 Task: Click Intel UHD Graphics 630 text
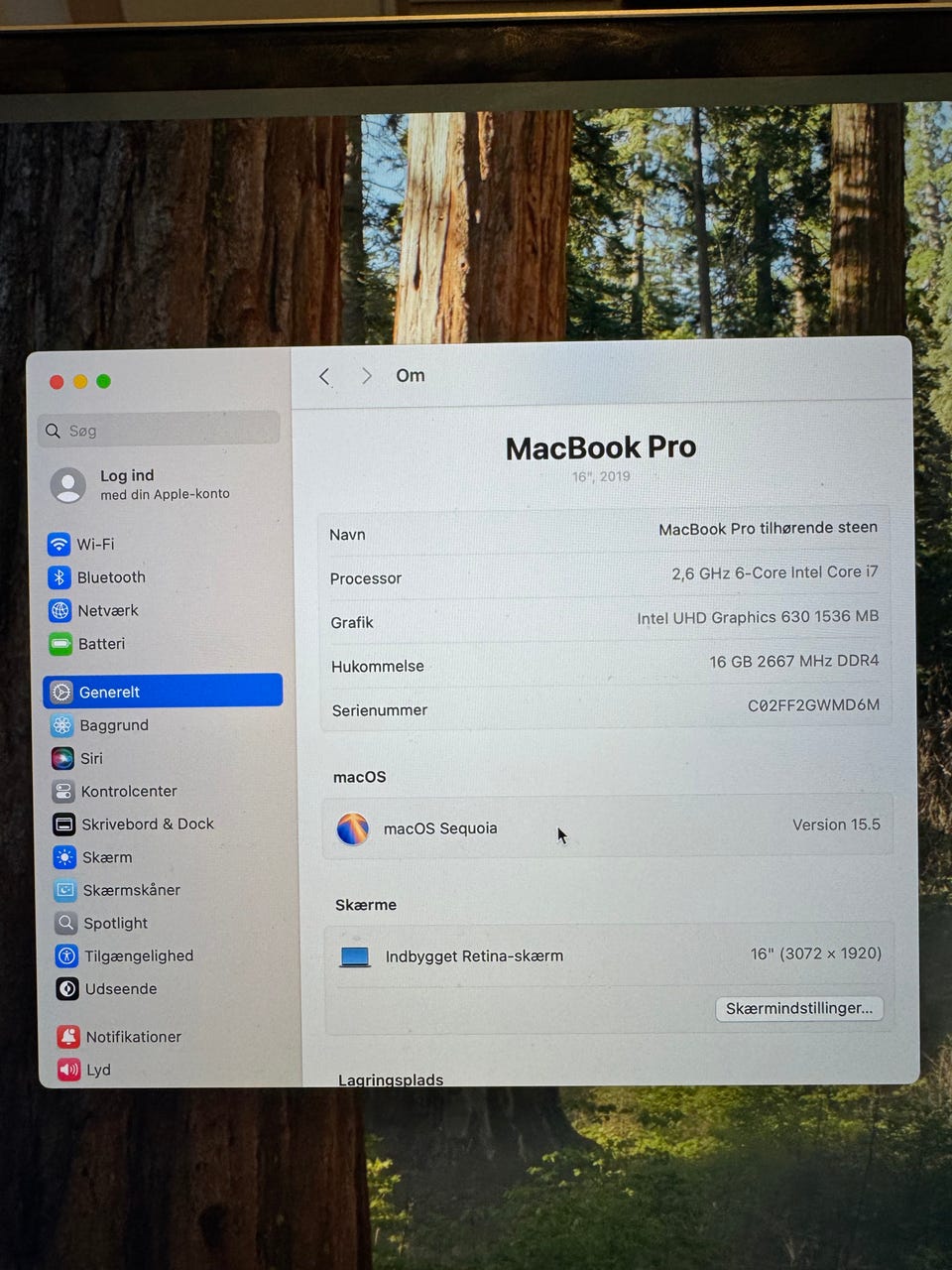click(x=758, y=617)
